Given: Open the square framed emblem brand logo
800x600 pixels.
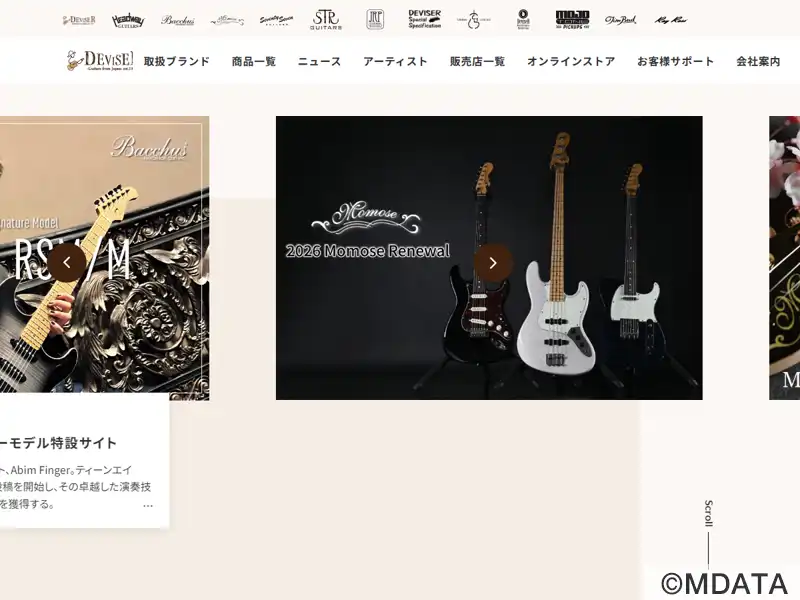Looking at the screenshot, I should [375, 20].
